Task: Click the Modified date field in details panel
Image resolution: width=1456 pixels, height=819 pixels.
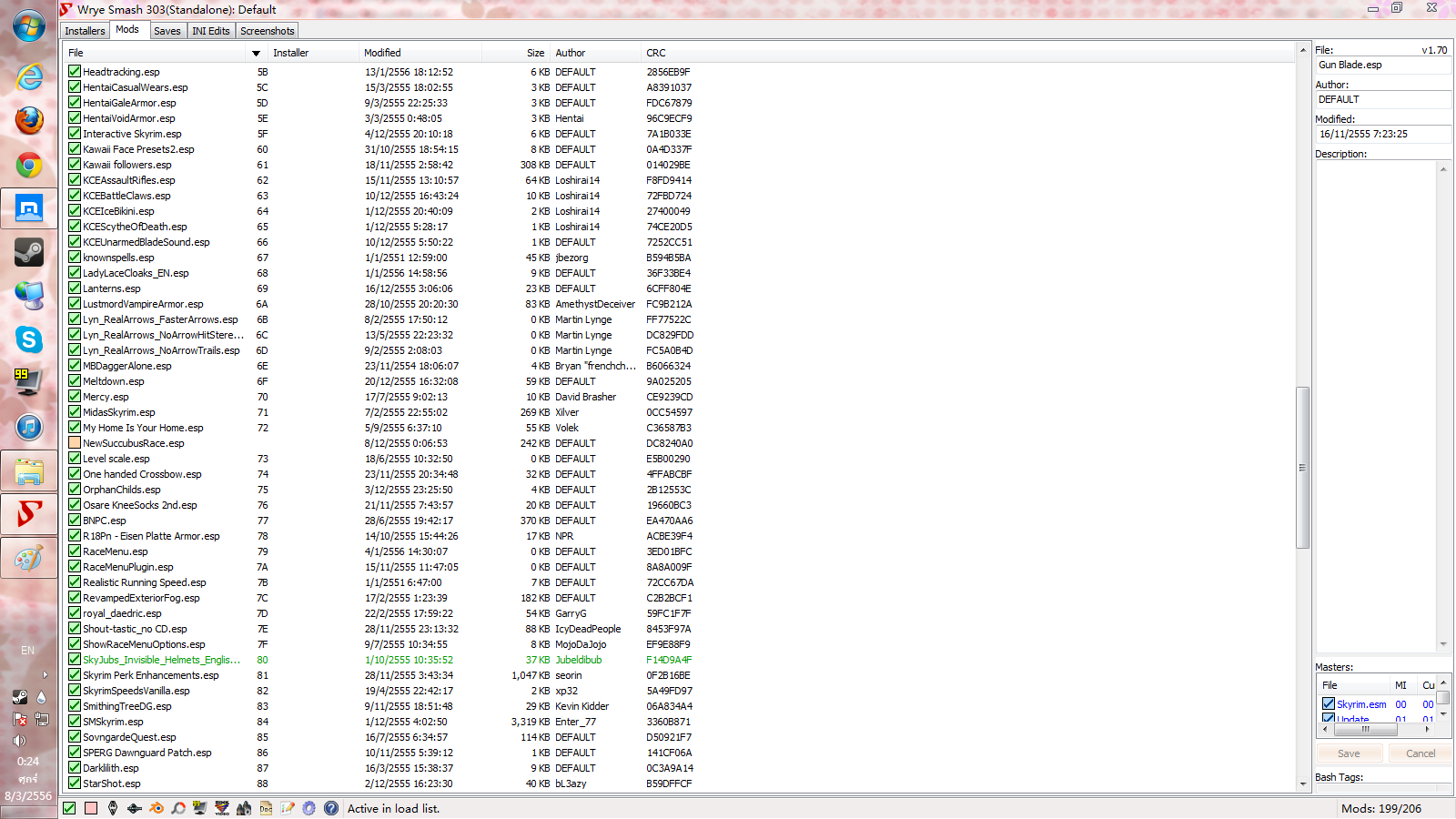Action: [1383, 134]
